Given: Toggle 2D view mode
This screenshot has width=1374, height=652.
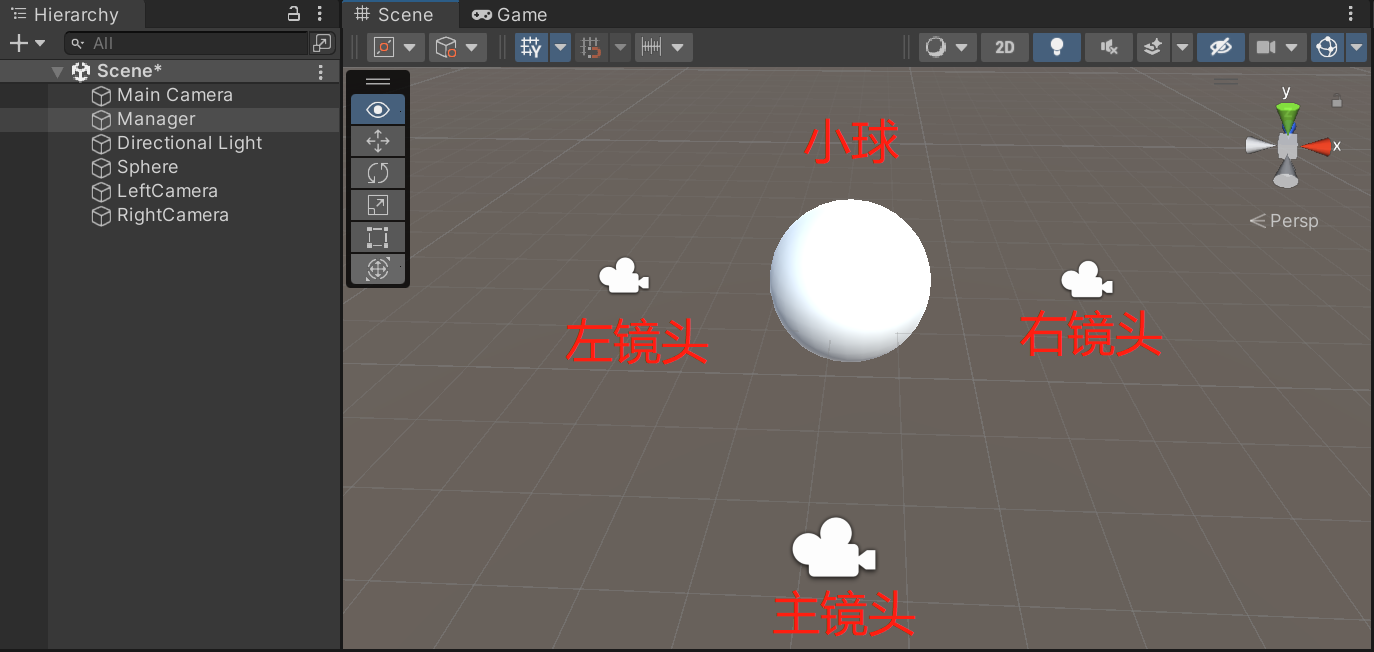Looking at the screenshot, I should point(1005,47).
